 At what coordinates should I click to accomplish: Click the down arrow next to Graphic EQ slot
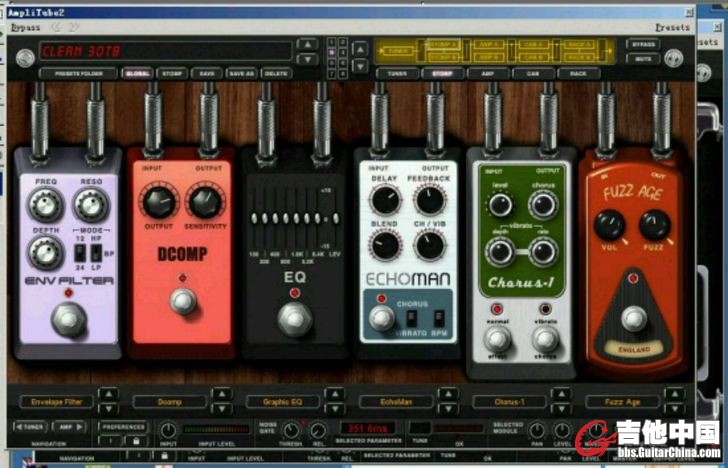coord(335,409)
